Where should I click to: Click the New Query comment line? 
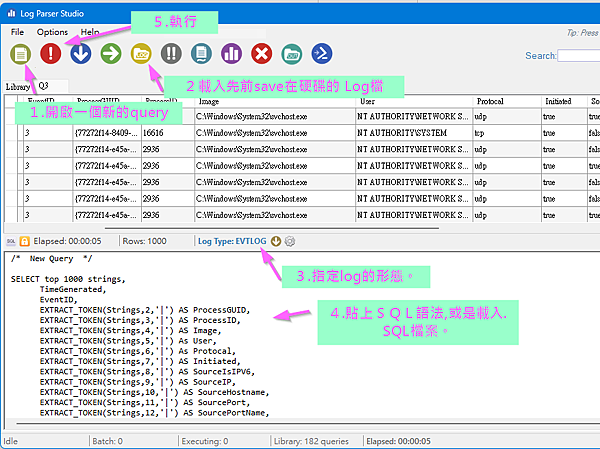coord(52,258)
